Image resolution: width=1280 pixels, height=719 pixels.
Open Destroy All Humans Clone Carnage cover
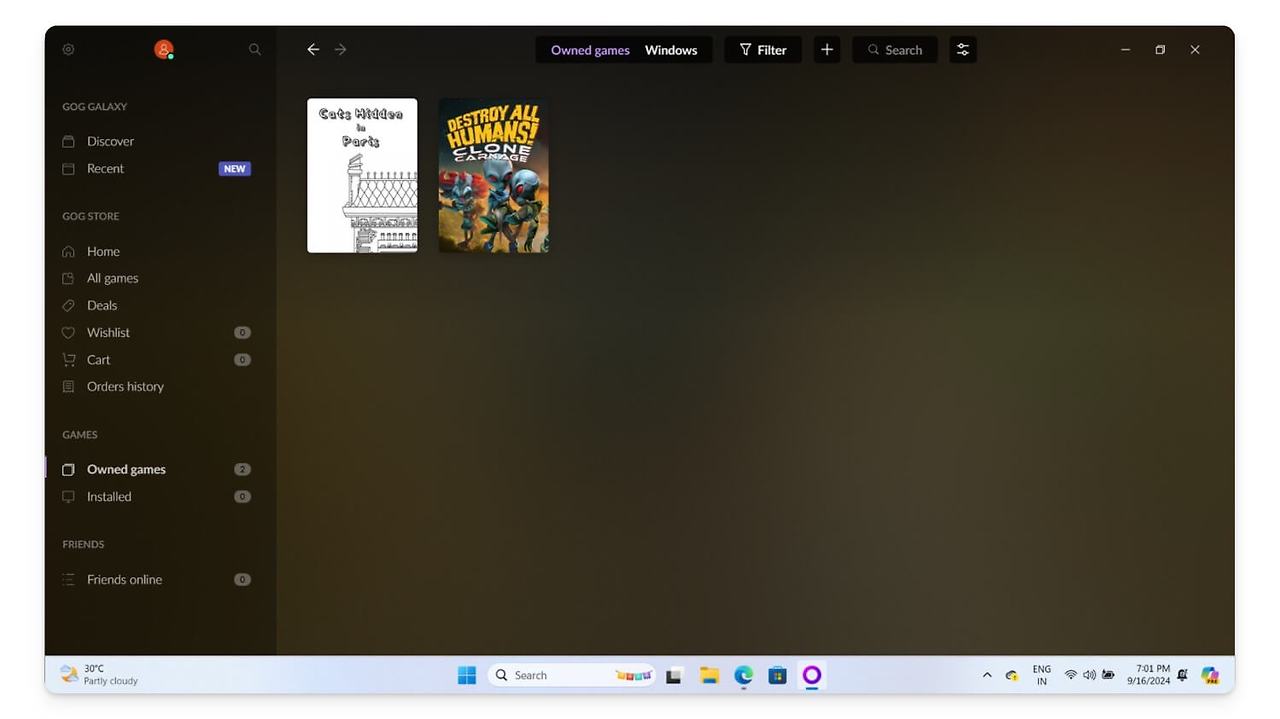493,175
